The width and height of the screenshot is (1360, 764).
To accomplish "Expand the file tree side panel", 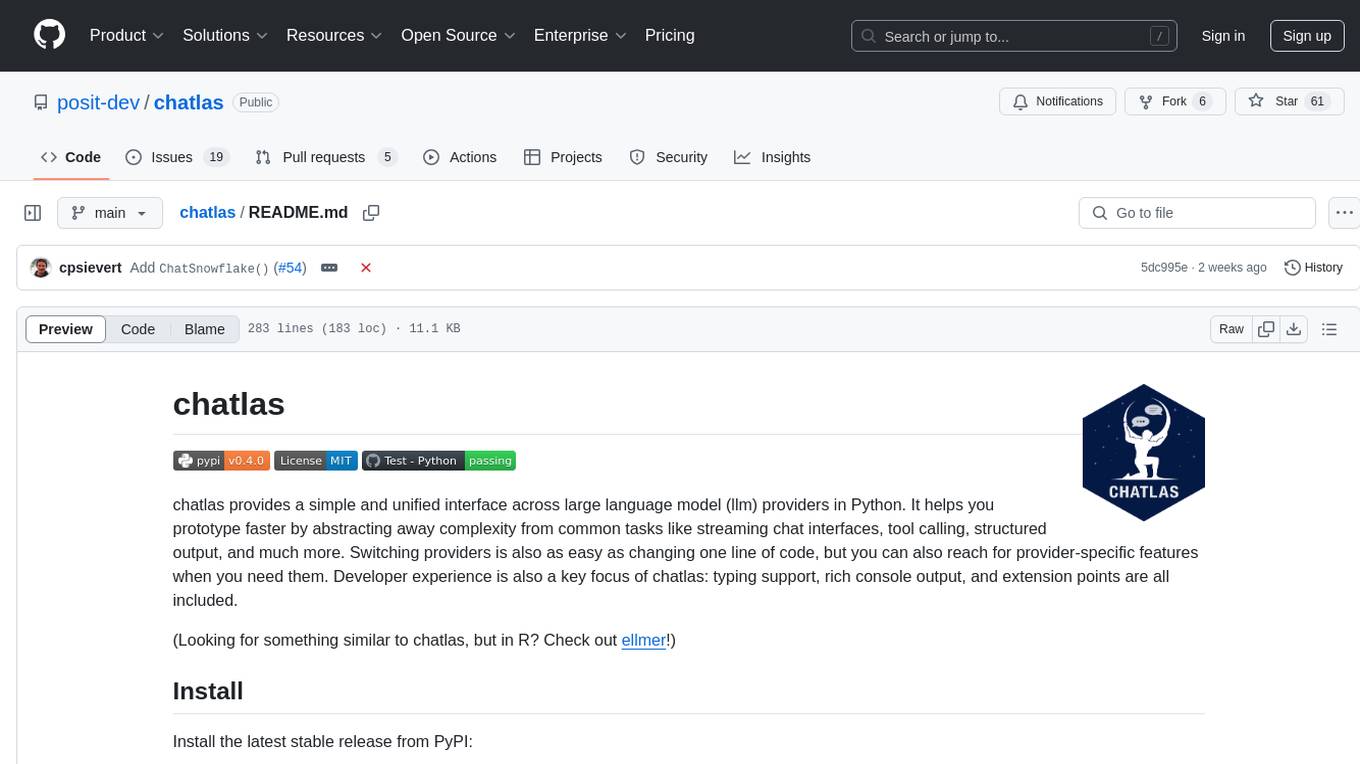I will click(33, 213).
